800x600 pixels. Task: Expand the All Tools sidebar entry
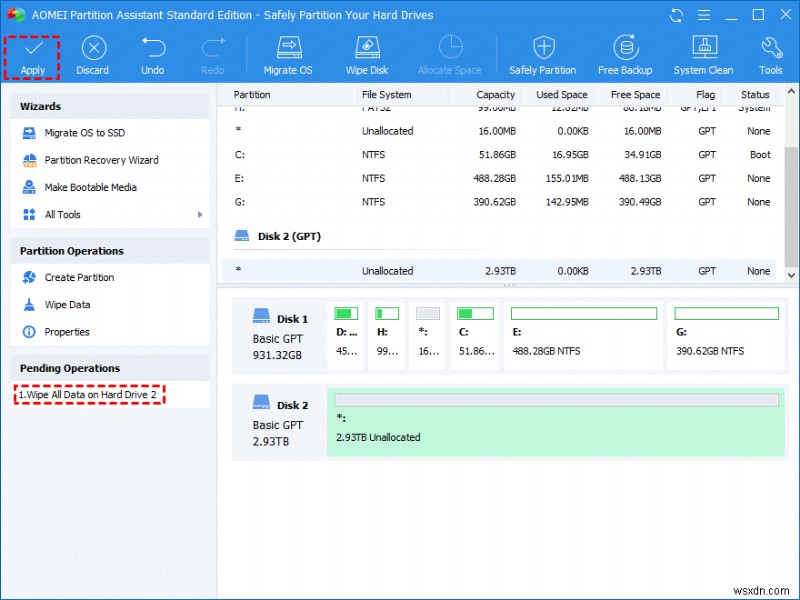coord(65,214)
